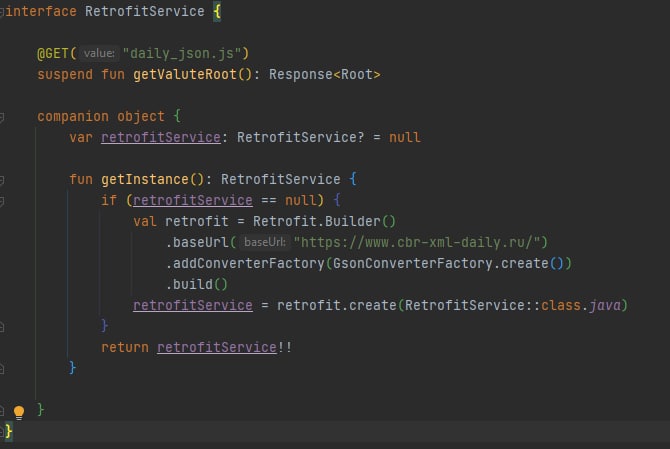Click 'Retrofit.Builder()' call
This screenshot has width=670, height=449.
(x=324, y=221)
